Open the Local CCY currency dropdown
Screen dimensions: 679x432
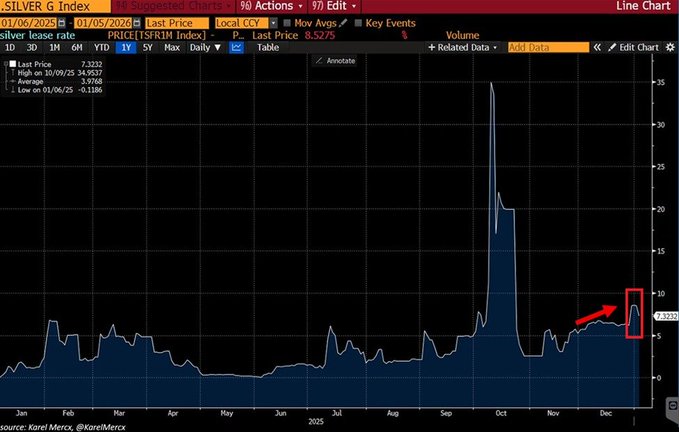[244, 21]
